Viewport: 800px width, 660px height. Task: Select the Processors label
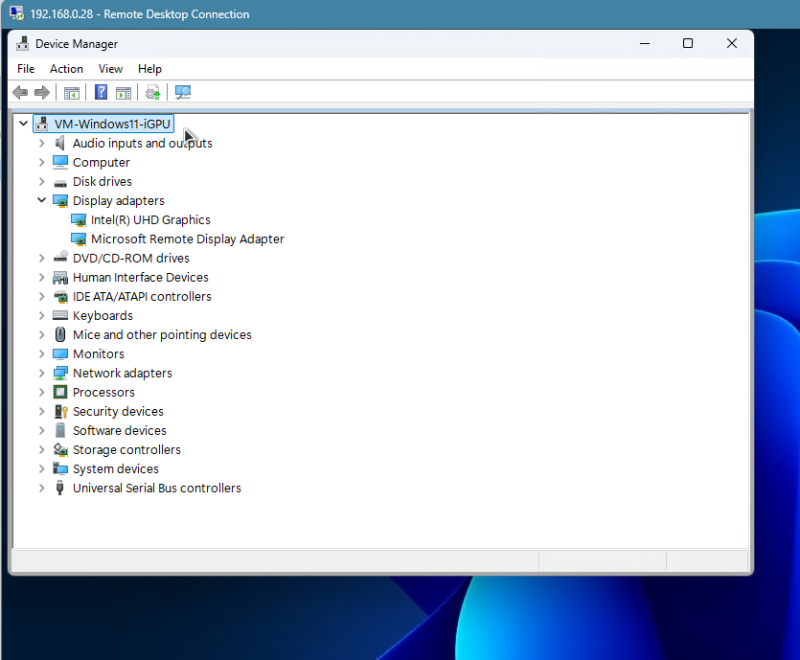click(104, 392)
